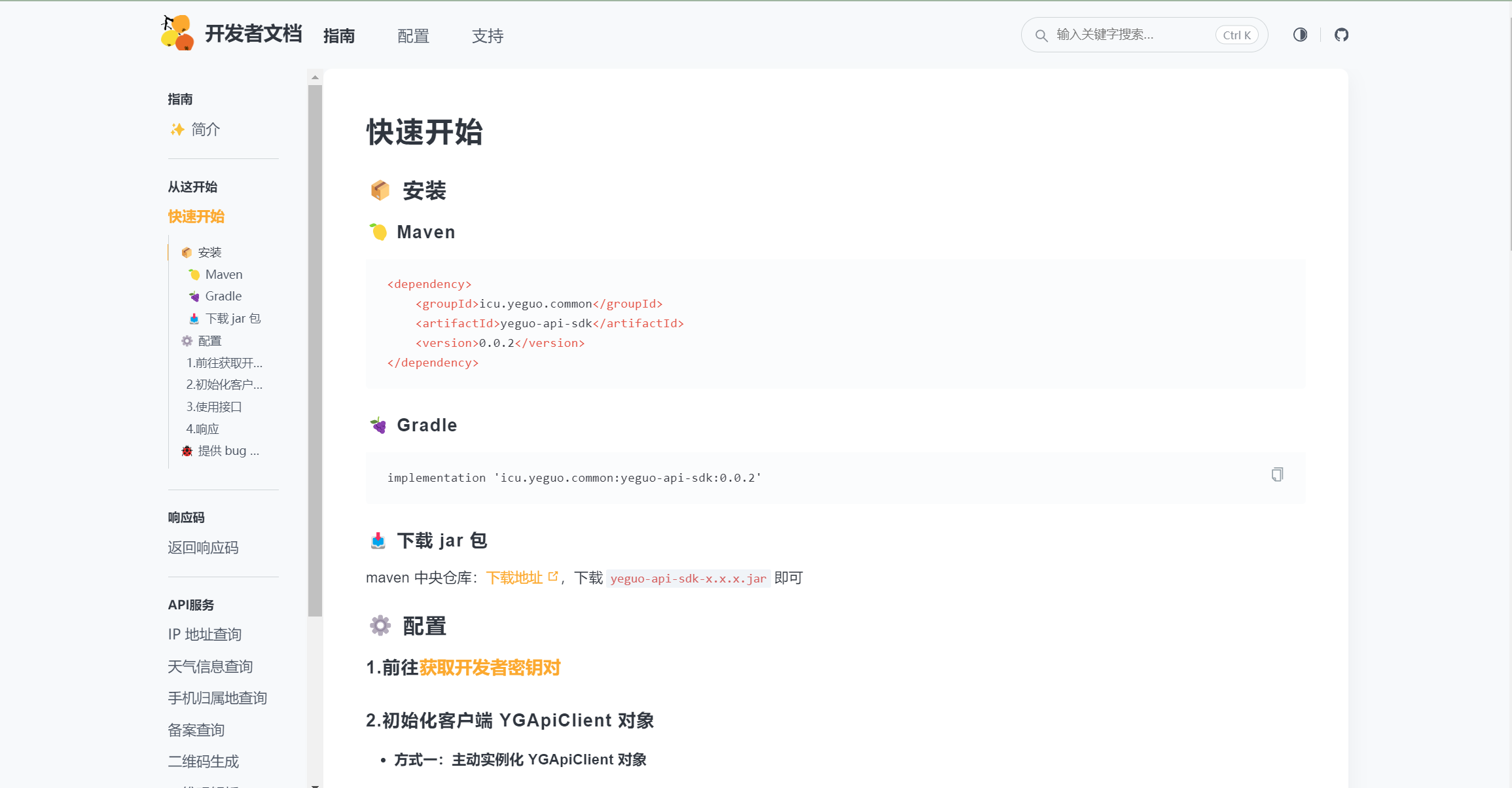The image size is (1512, 788).
Task: Copy the Gradle implementation snippet
Action: [1277, 474]
